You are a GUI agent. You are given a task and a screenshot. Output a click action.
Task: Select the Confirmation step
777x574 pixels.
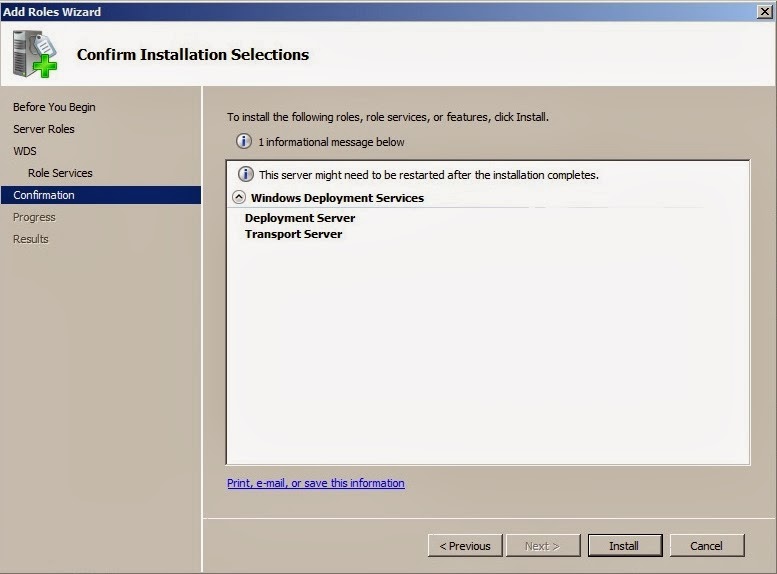[101, 195]
